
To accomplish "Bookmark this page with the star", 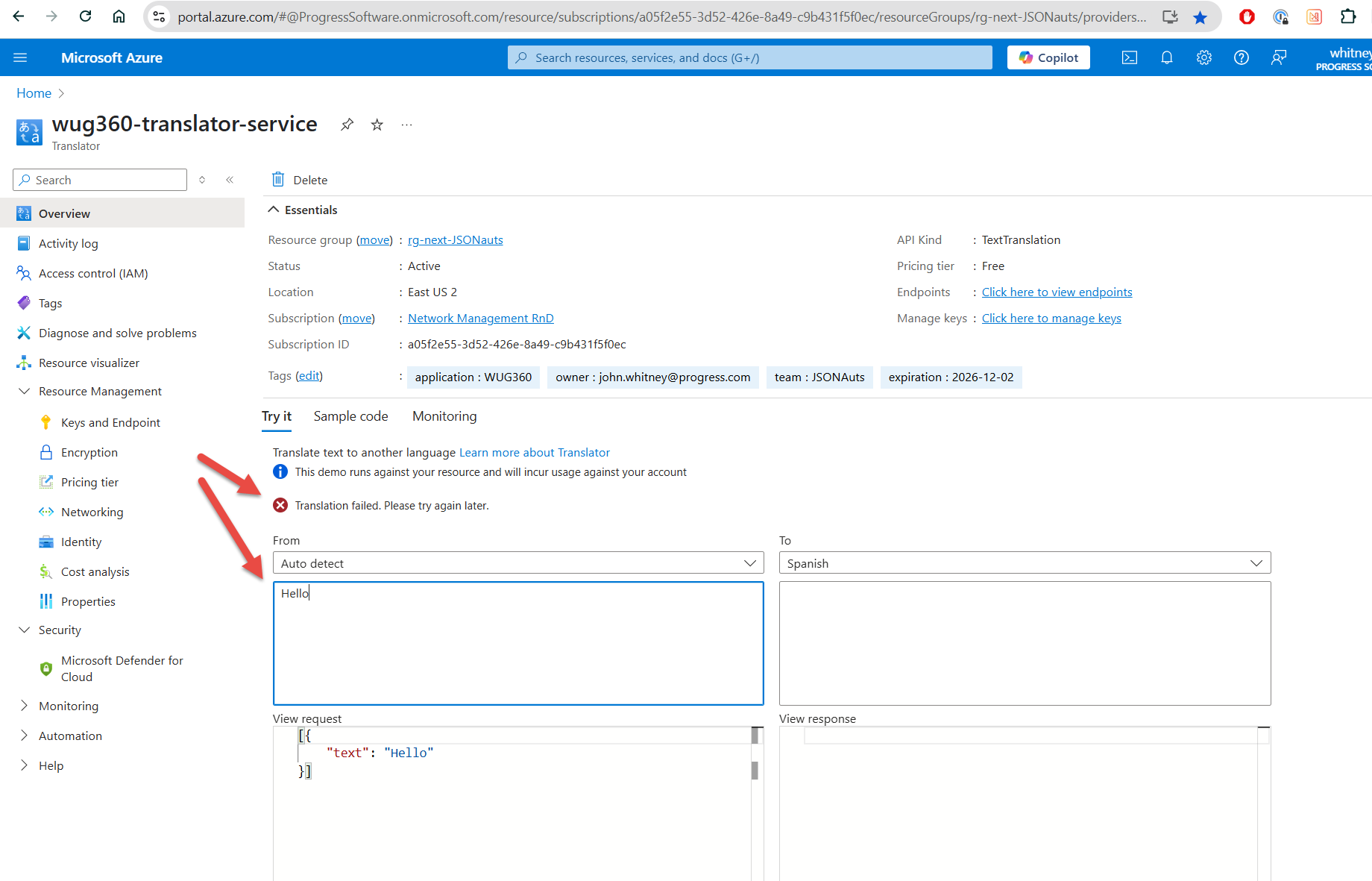I will click(x=1200, y=17).
